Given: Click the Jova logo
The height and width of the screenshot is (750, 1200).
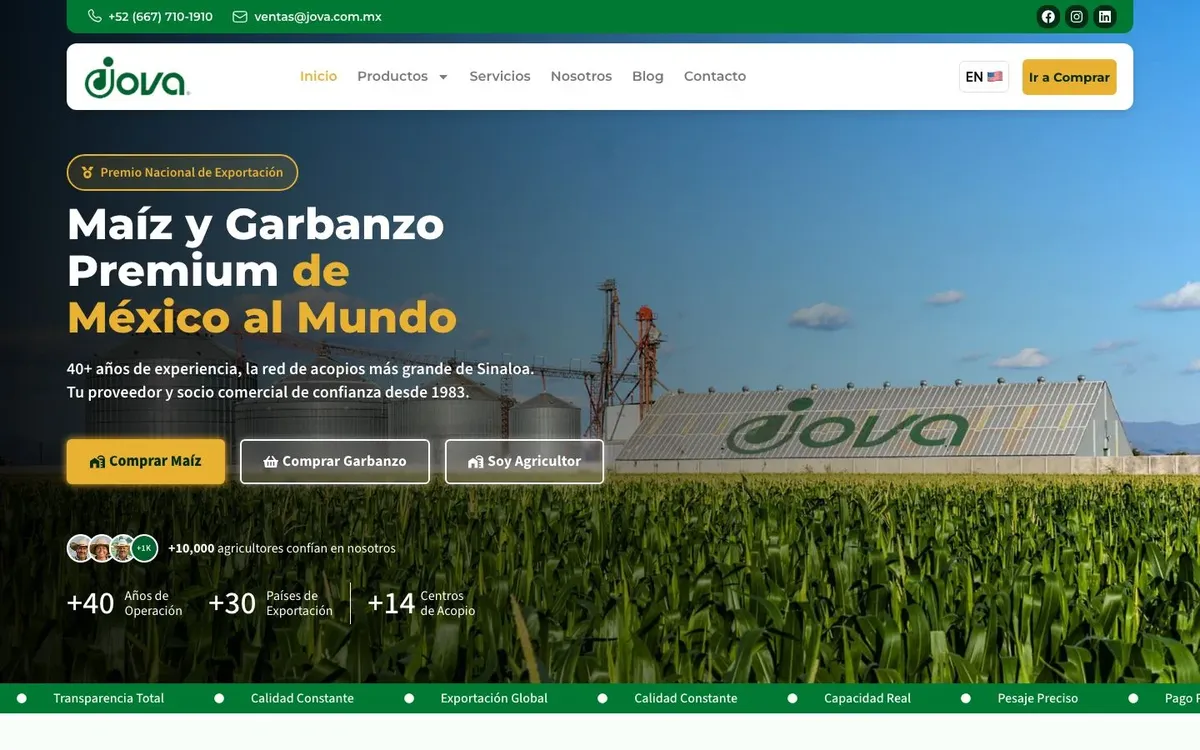Looking at the screenshot, I should [x=137, y=77].
